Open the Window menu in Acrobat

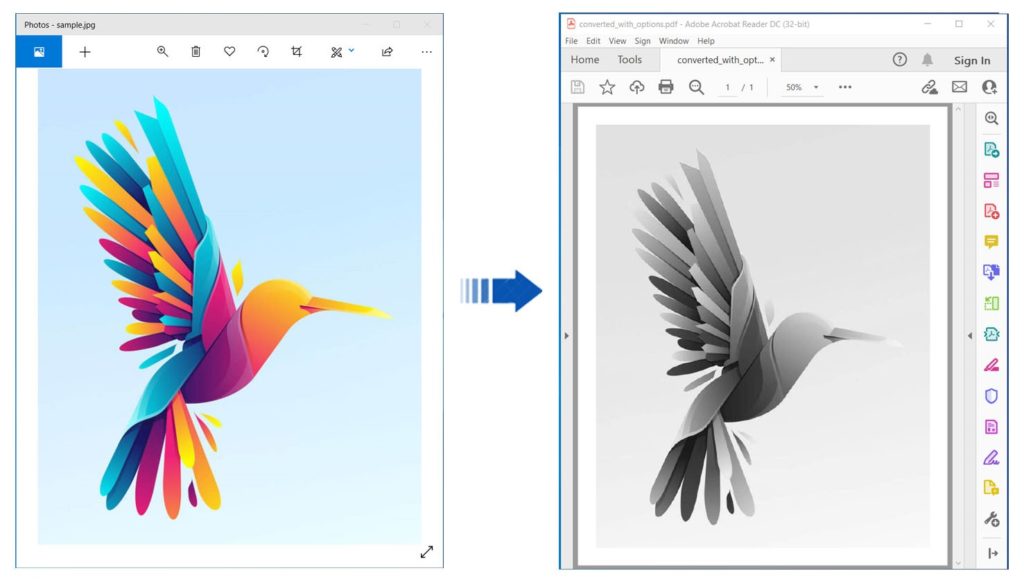click(674, 41)
